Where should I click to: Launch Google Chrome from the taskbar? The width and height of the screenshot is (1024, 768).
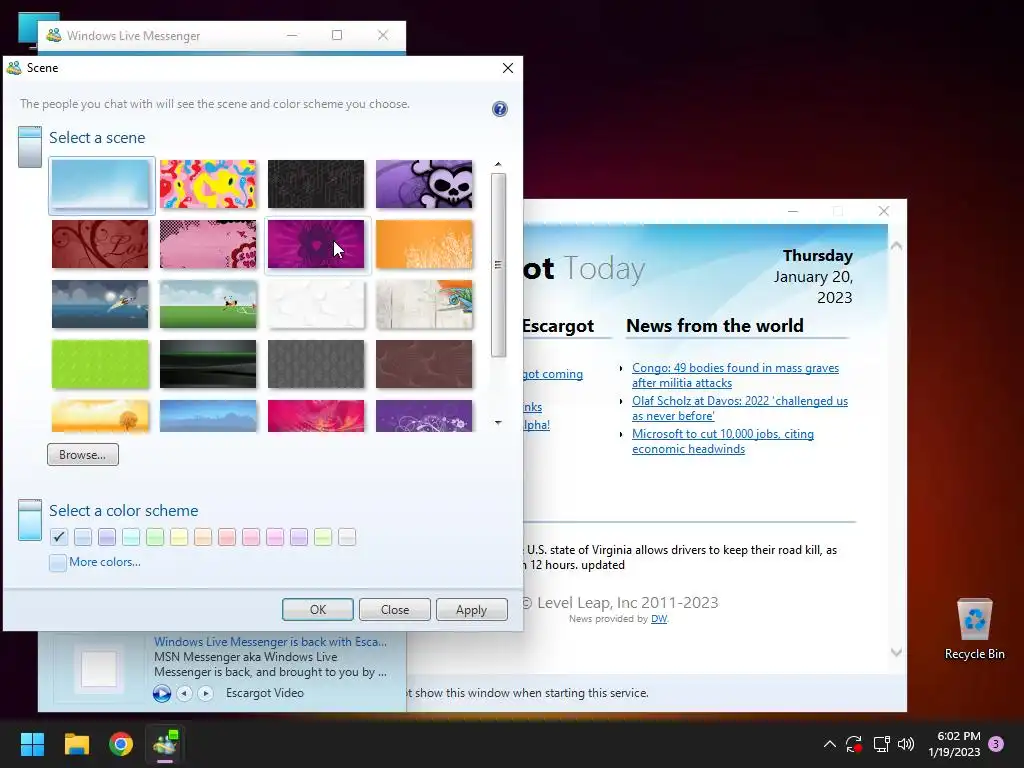point(121,744)
